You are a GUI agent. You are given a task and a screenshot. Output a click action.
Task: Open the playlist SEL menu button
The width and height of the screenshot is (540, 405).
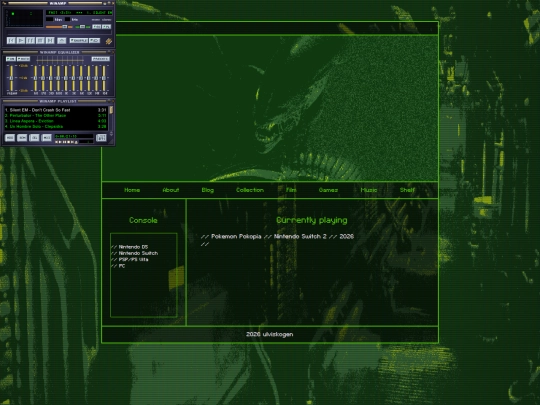tap(34, 138)
